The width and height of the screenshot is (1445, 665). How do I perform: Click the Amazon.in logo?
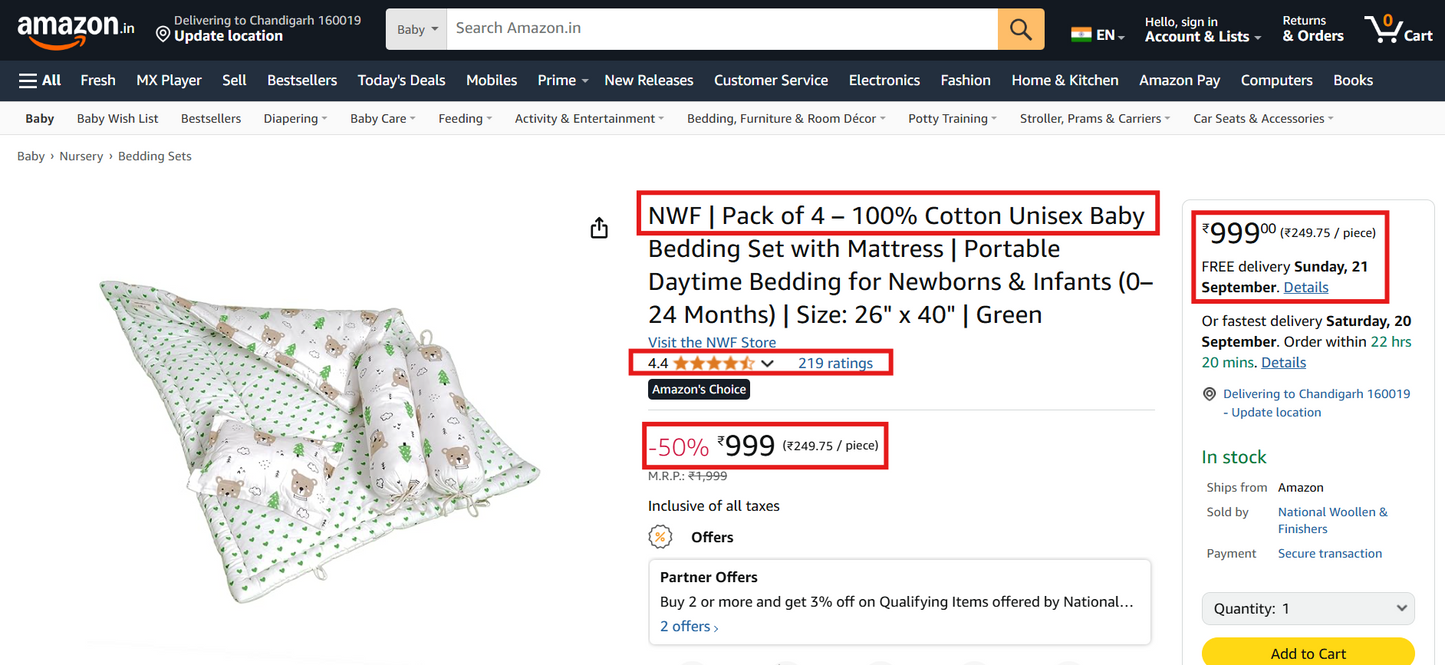pos(75,29)
